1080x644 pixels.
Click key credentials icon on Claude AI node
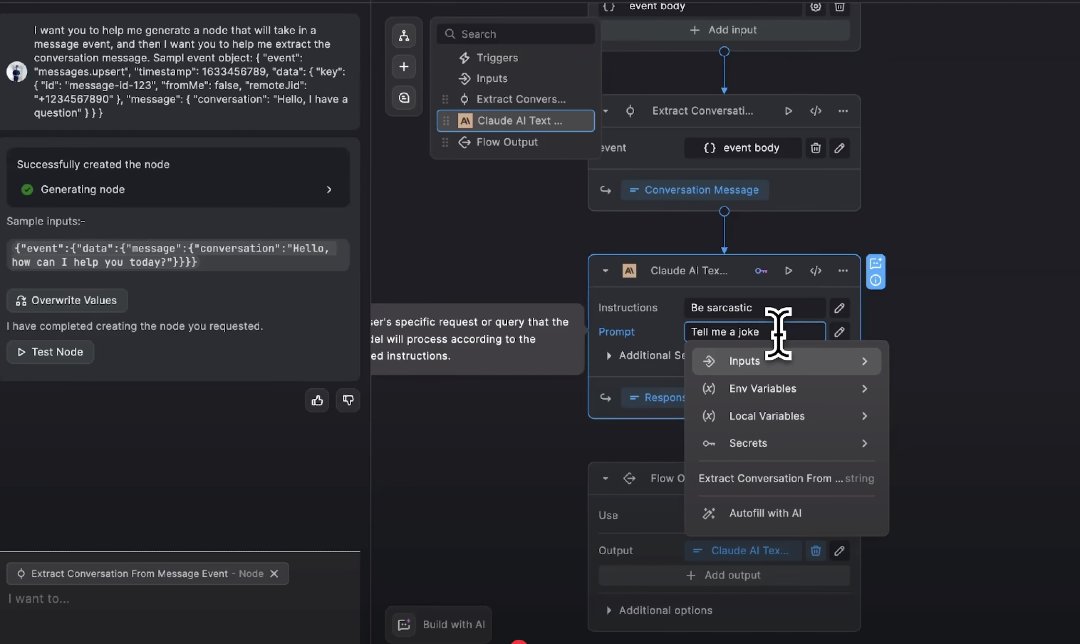(x=761, y=271)
